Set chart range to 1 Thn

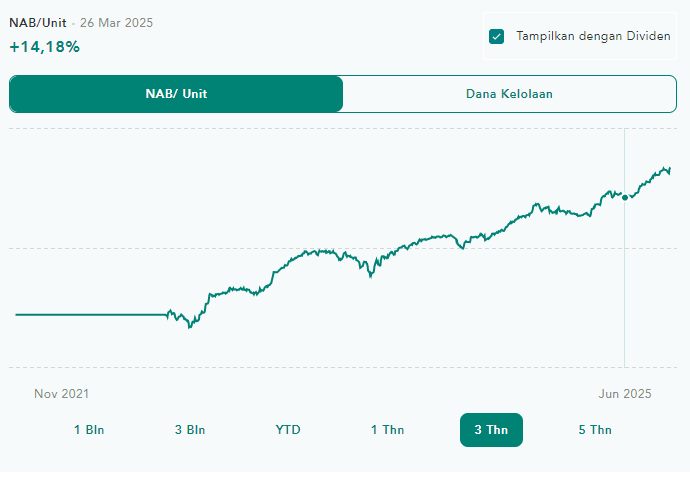388,430
